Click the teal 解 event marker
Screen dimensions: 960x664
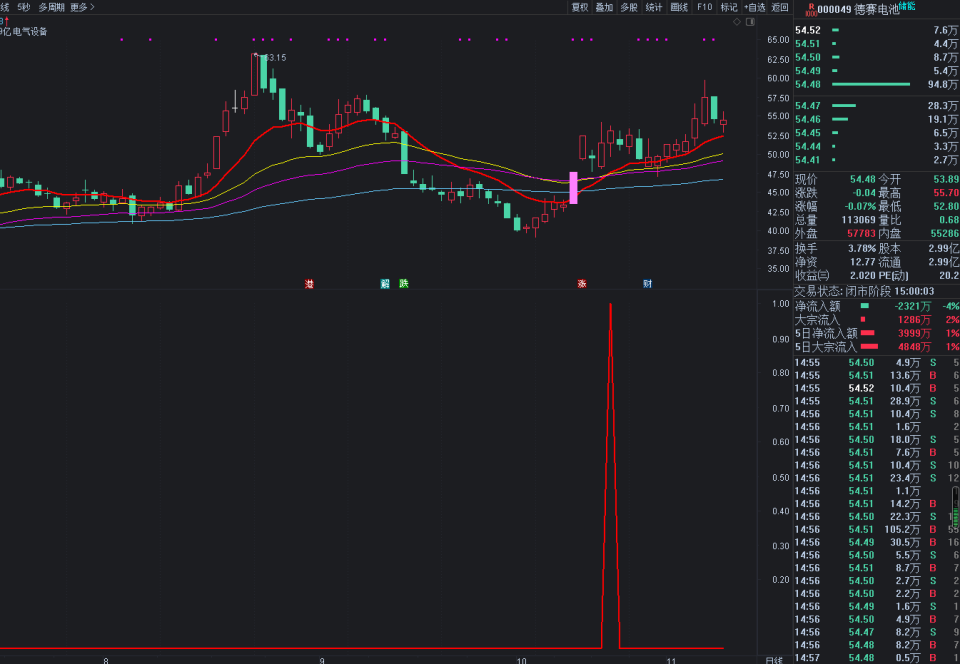(x=385, y=284)
